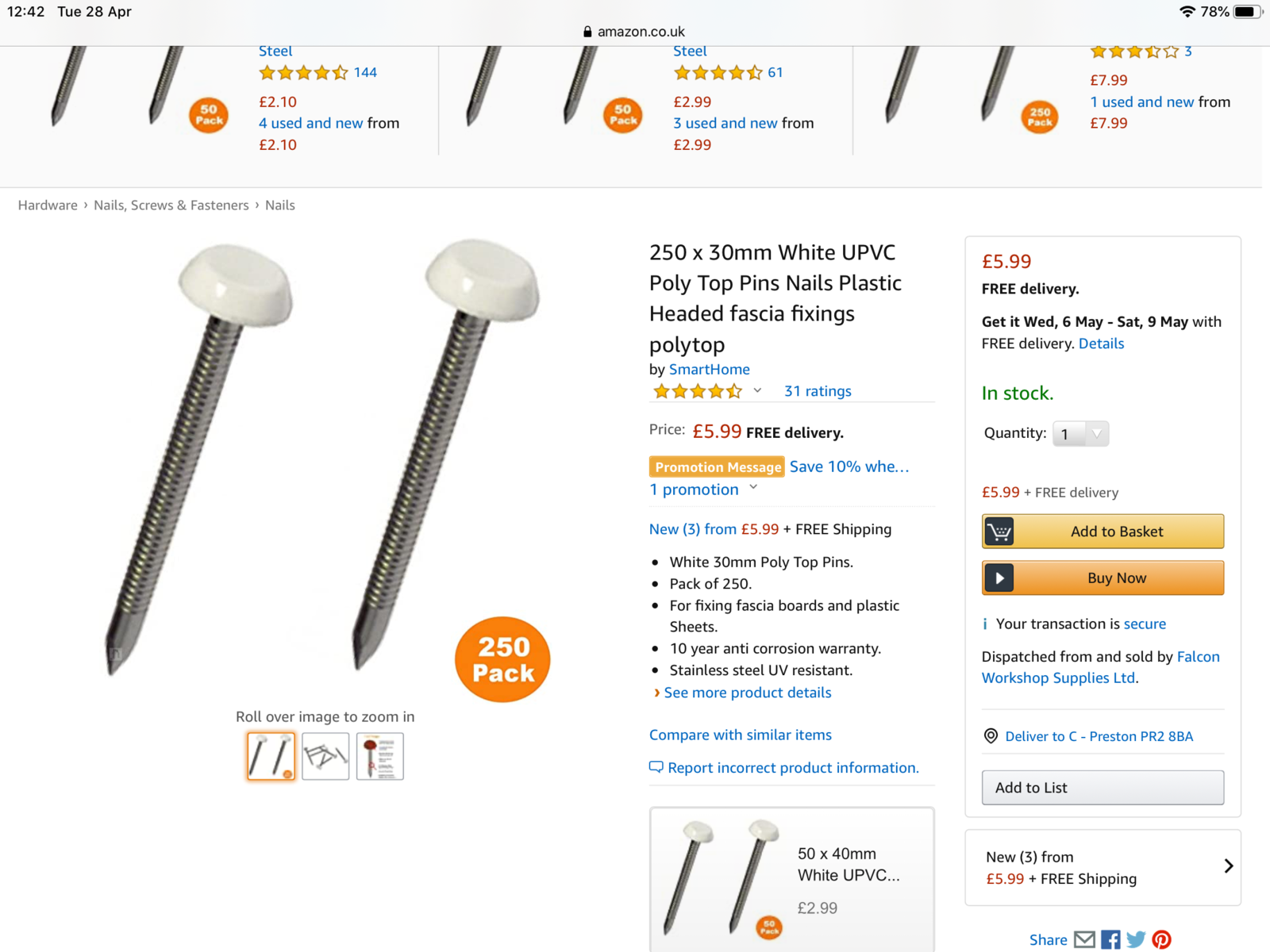Screen dimensions: 1270x952
Task: Share the product on Twitter
Action: click(x=1136, y=940)
